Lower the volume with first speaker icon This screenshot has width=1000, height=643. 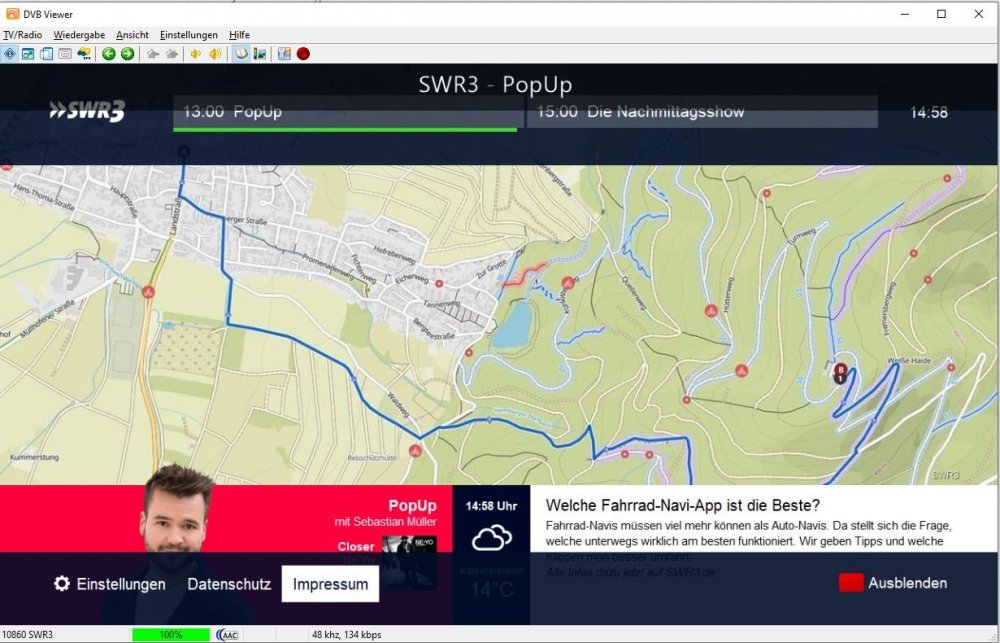[196, 54]
